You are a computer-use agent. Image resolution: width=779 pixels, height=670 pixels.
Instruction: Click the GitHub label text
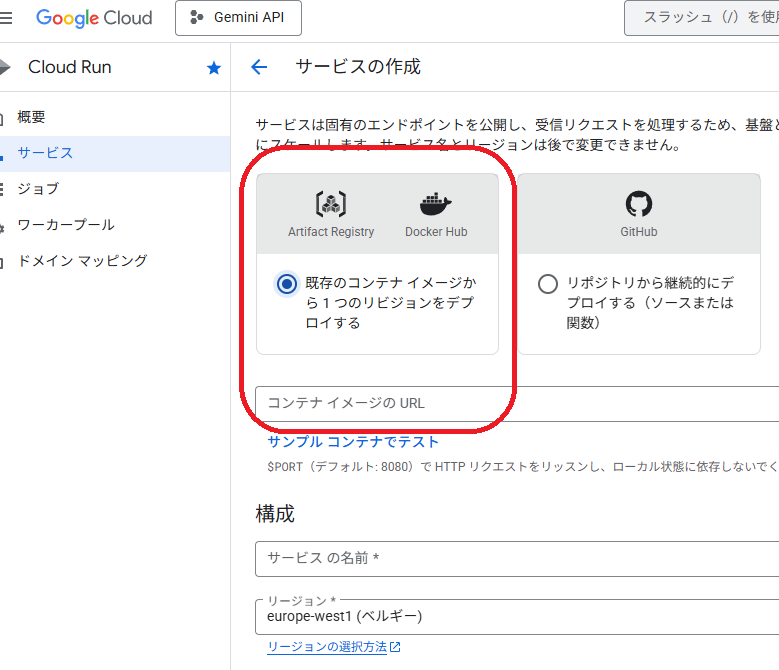click(638, 232)
